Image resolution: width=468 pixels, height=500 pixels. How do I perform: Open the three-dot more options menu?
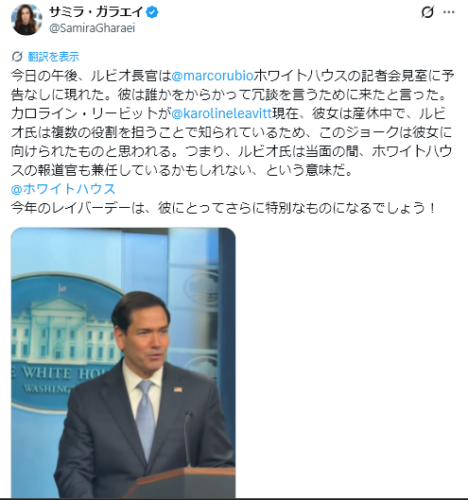pyautogui.click(x=449, y=12)
